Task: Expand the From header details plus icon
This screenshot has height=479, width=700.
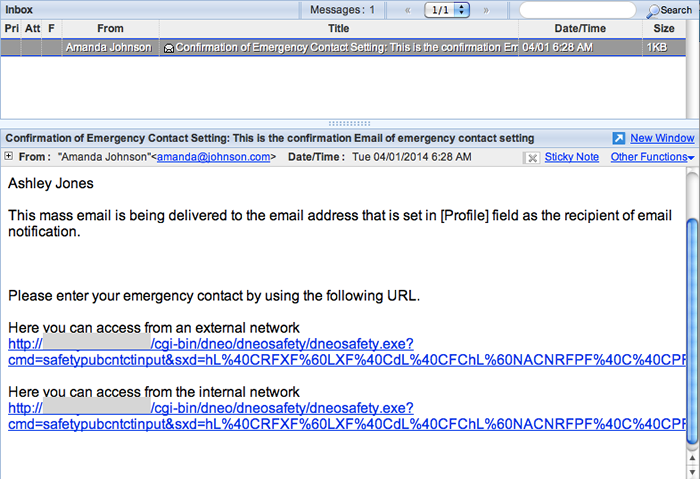Action: 8,156
